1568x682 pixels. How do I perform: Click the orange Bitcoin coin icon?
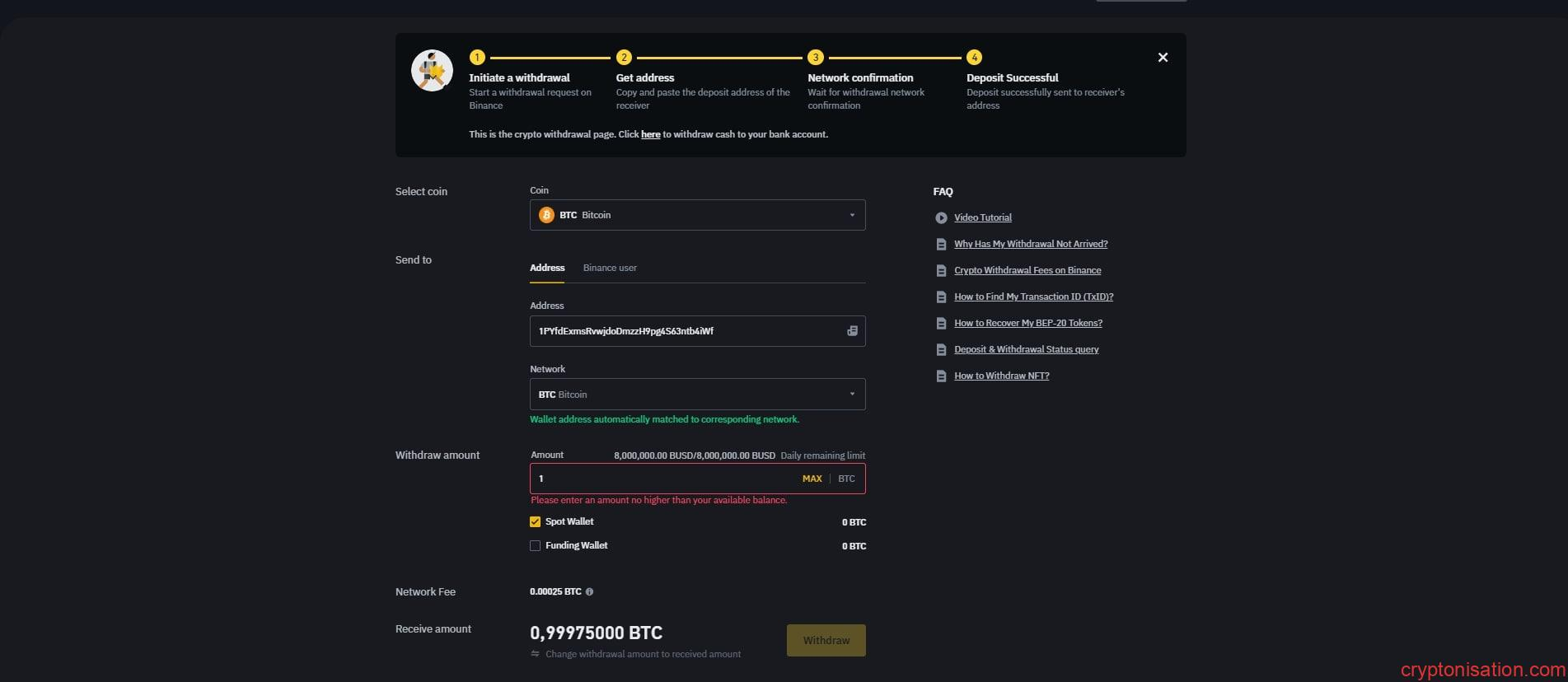(x=546, y=215)
